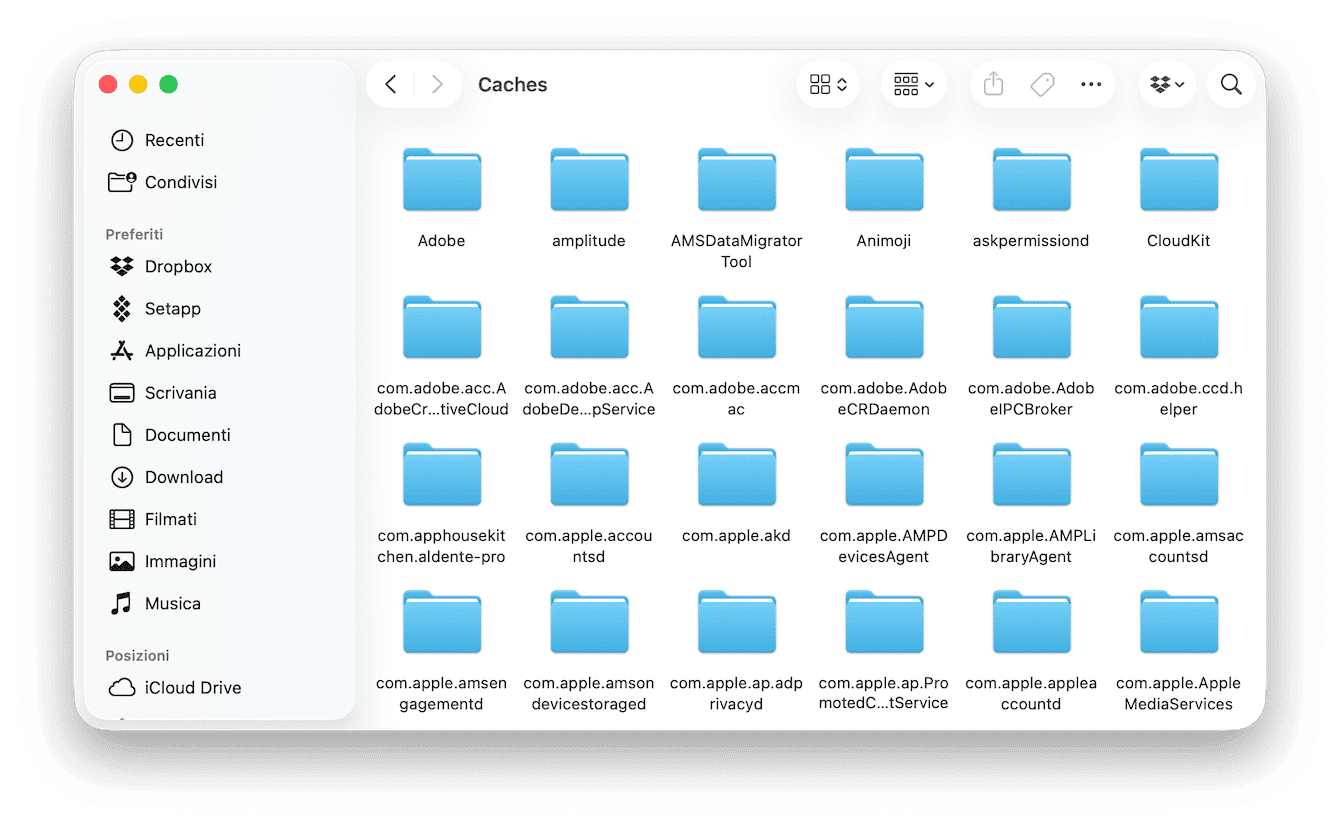Select the com.adobe.ccd.helper folder
The image size is (1340, 828).
tap(1179, 327)
